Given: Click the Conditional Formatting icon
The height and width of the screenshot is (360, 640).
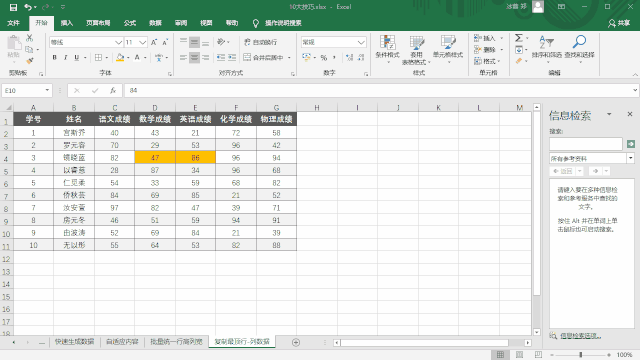Looking at the screenshot, I should tap(387, 42).
